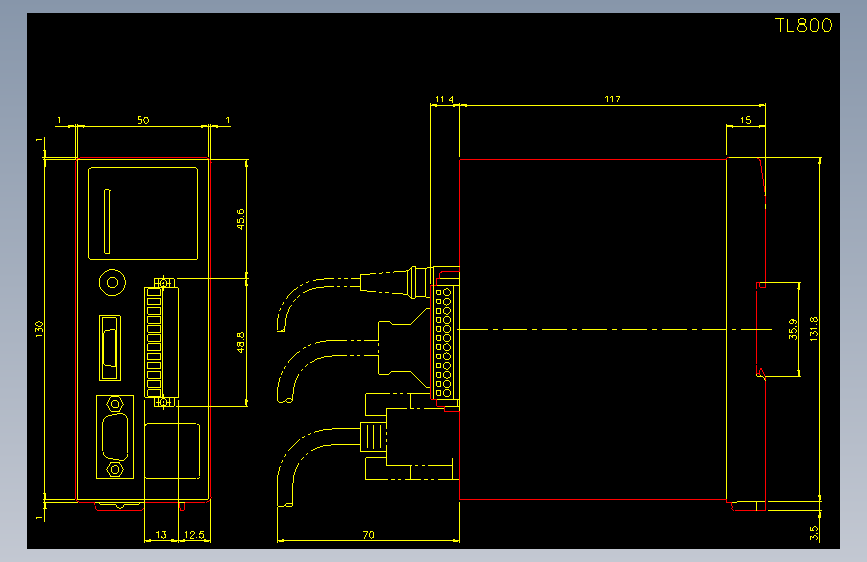Select the 3.5 dimension text
Viewport: 867px width, 562px height.
point(813,533)
